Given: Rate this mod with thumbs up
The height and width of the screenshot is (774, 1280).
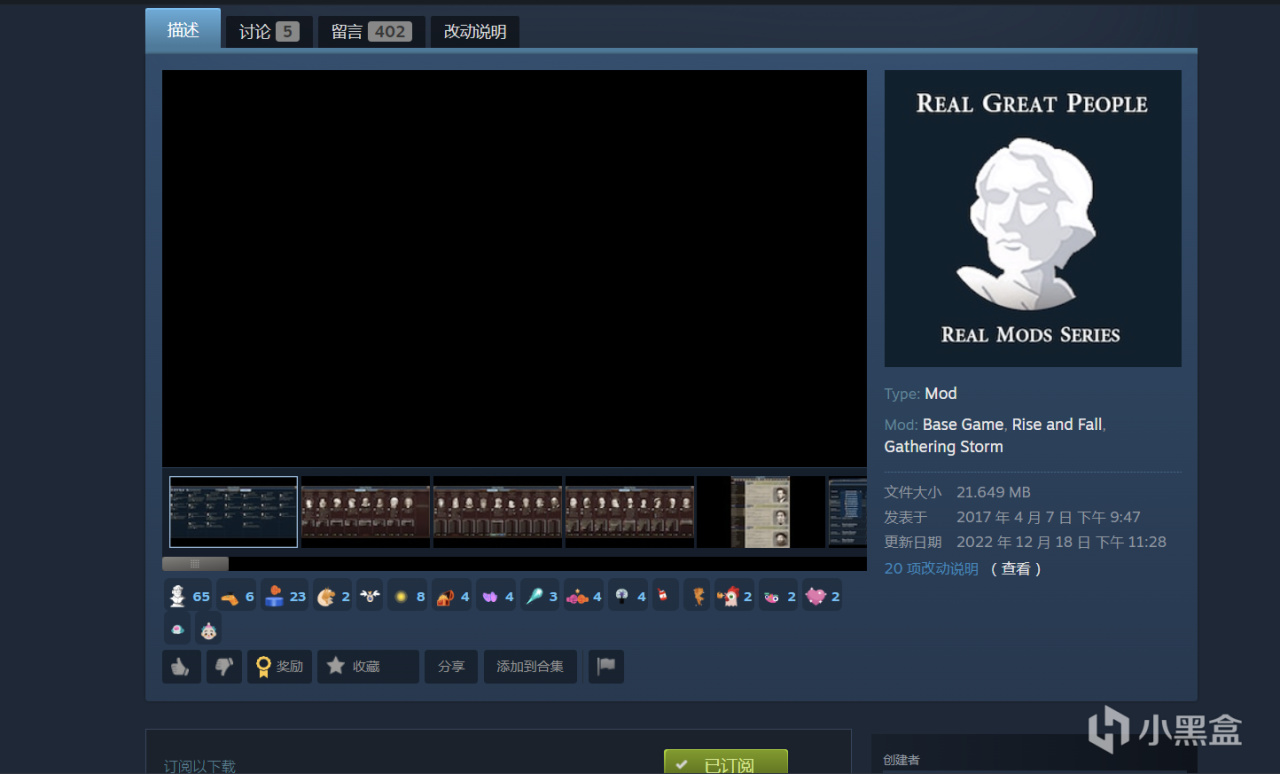Looking at the screenshot, I should click(x=181, y=667).
